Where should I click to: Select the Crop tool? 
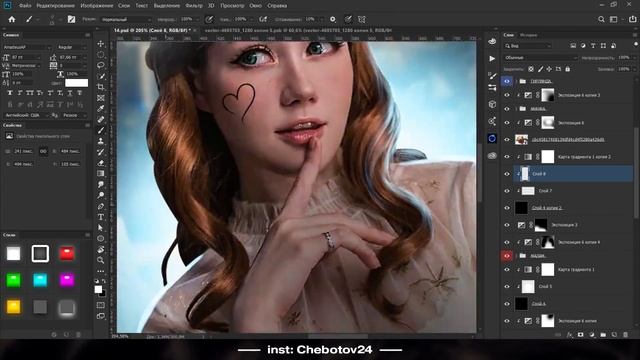click(x=101, y=87)
